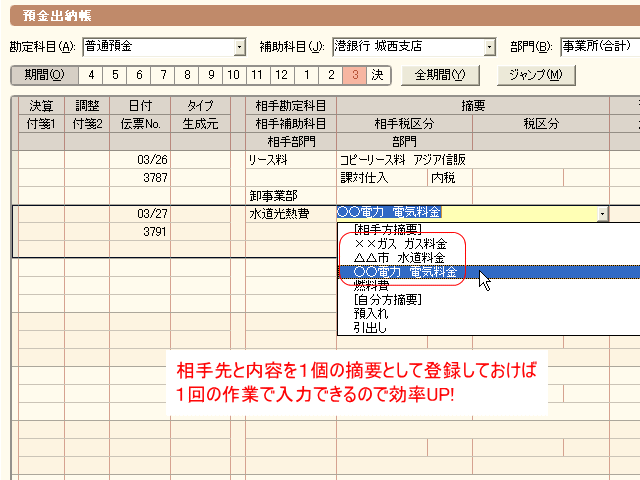Click voucher number 3787
The image size is (640, 480).
pos(140,178)
